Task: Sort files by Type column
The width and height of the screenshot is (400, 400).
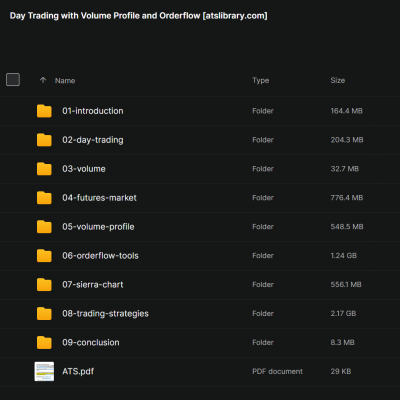Action: pos(261,80)
